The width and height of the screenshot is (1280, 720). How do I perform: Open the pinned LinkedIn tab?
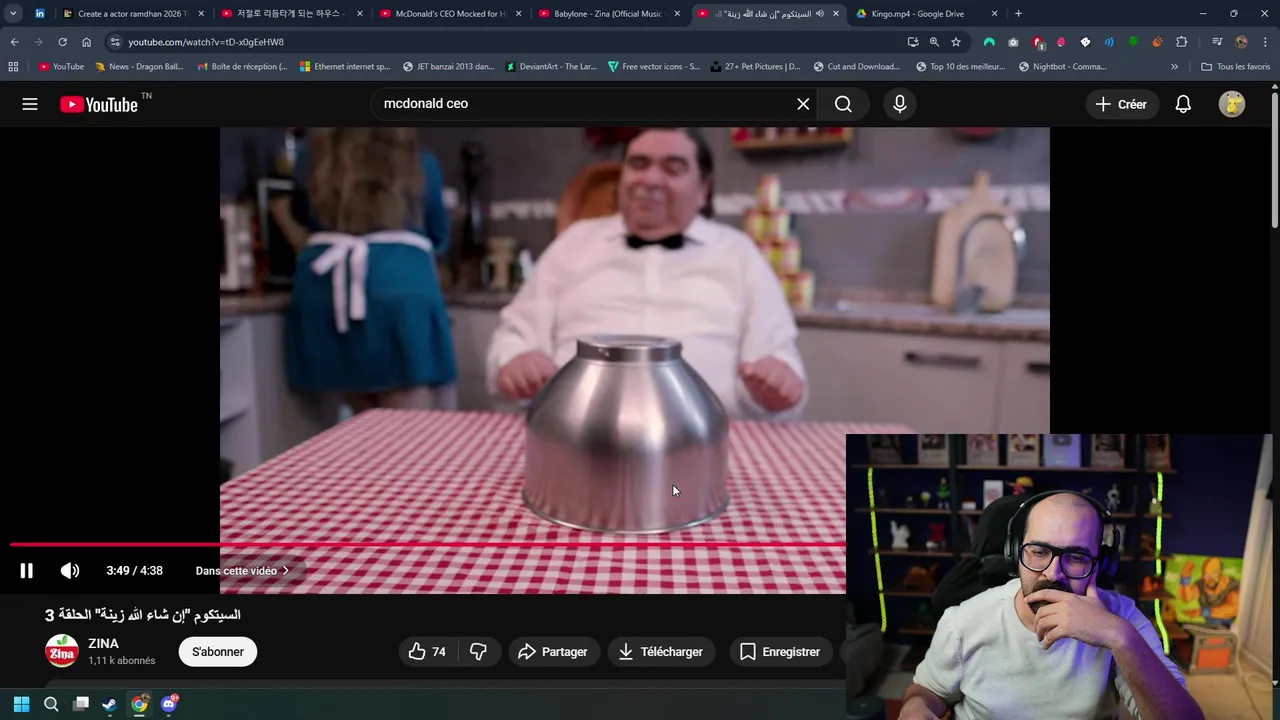[40, 14]
